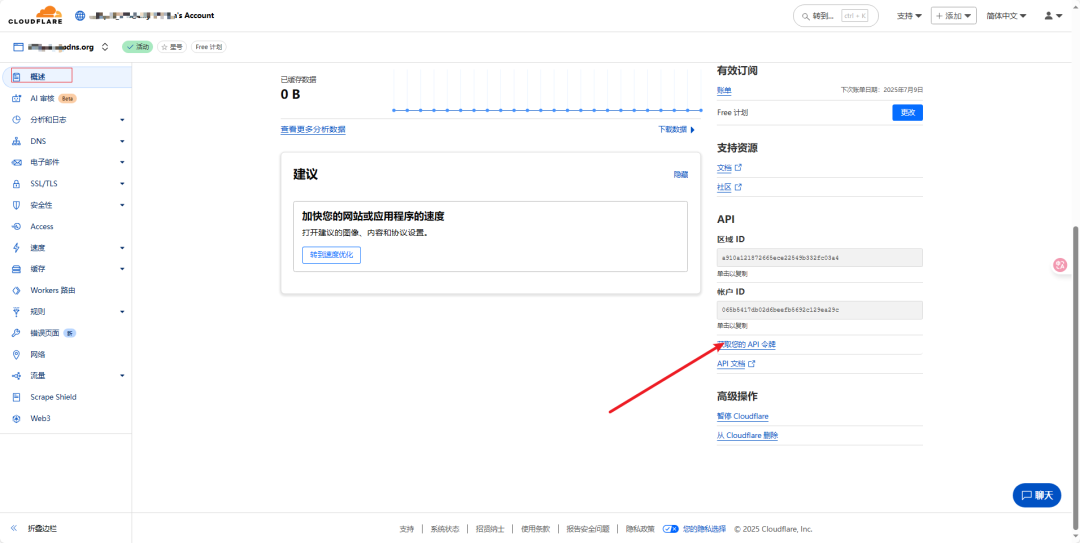Click the globe icon beside account name

coord(80,15)
